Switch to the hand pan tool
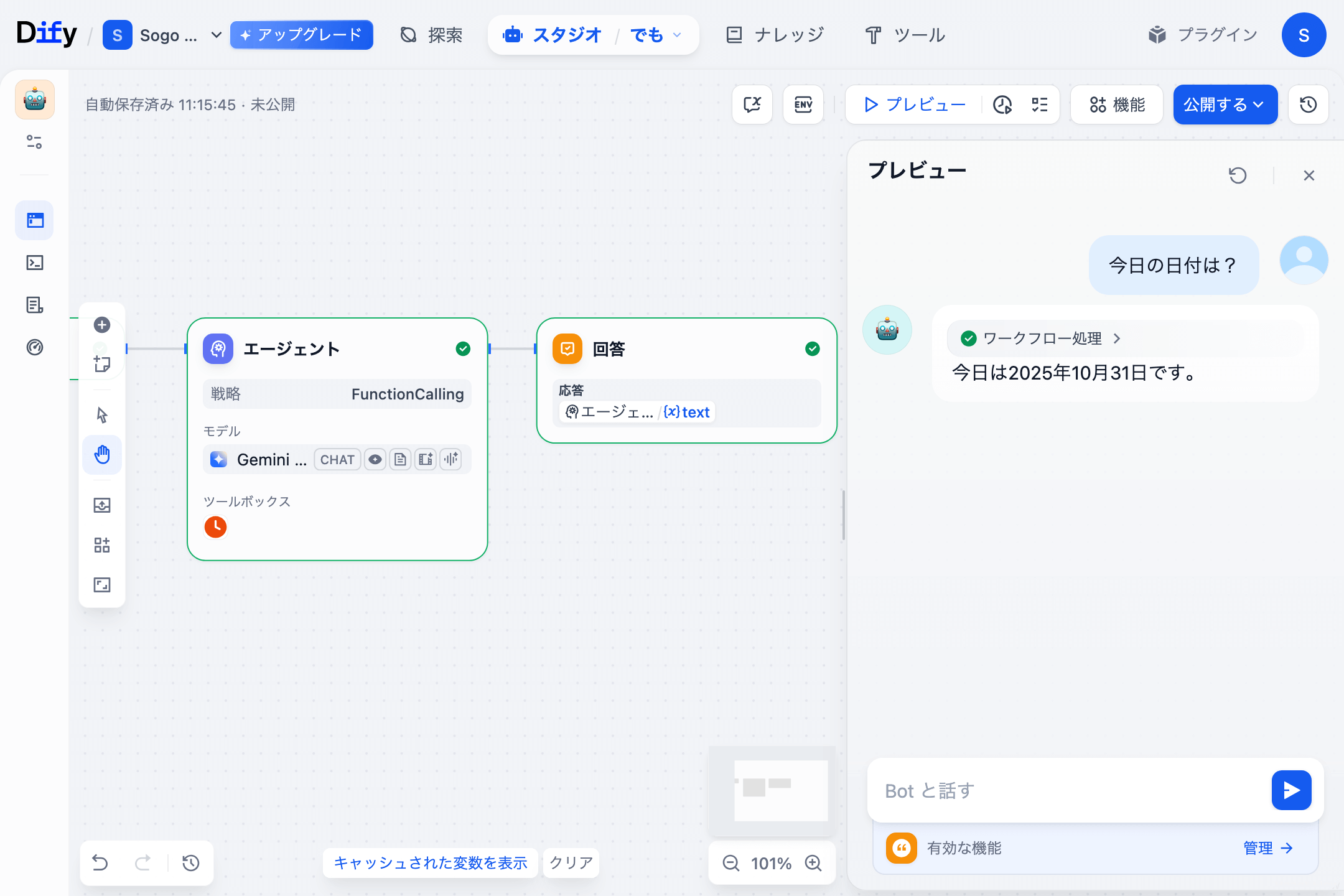 point(102,455)
